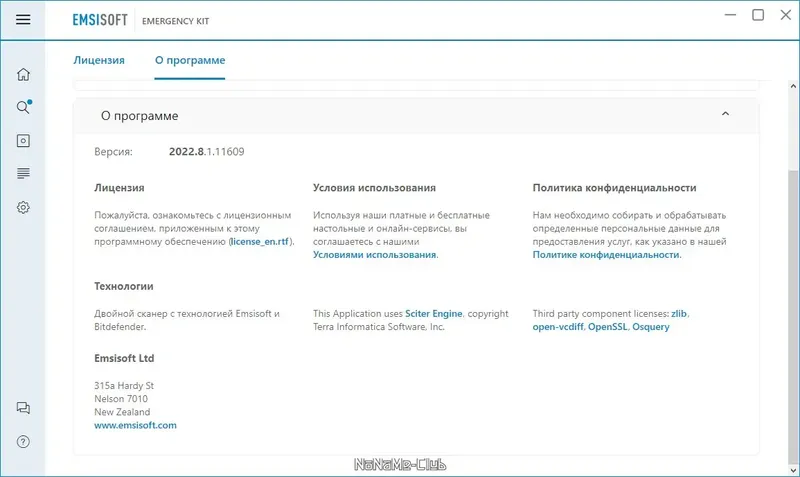Open the Help question mark icon
The height and width of the screenshot is (477, 800).
[x=23, y=442]
